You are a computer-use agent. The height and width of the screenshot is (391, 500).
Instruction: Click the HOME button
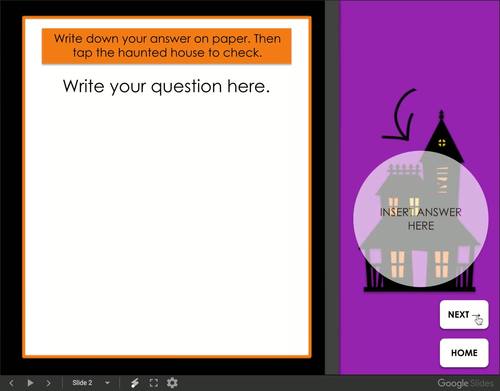pyautogui.click(x=464, y=353)
